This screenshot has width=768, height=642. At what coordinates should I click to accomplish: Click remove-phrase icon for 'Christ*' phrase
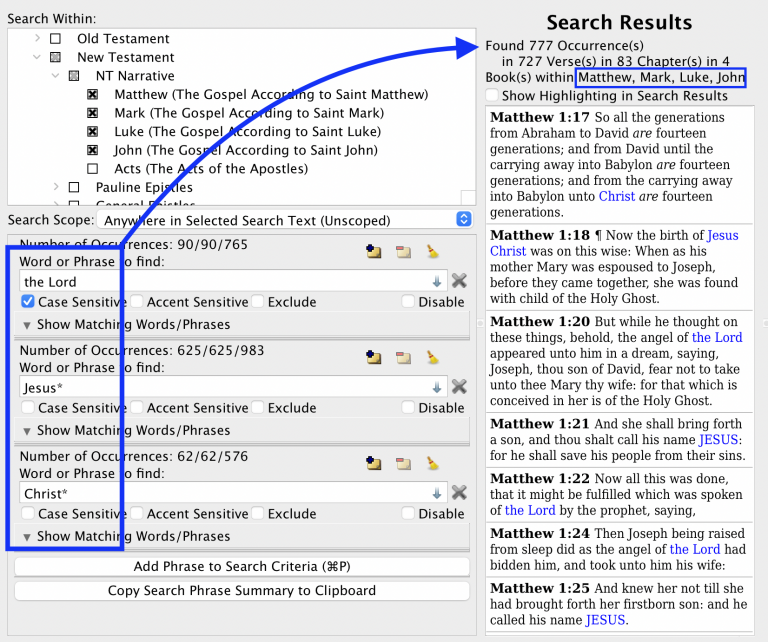(x=404, y=463)
